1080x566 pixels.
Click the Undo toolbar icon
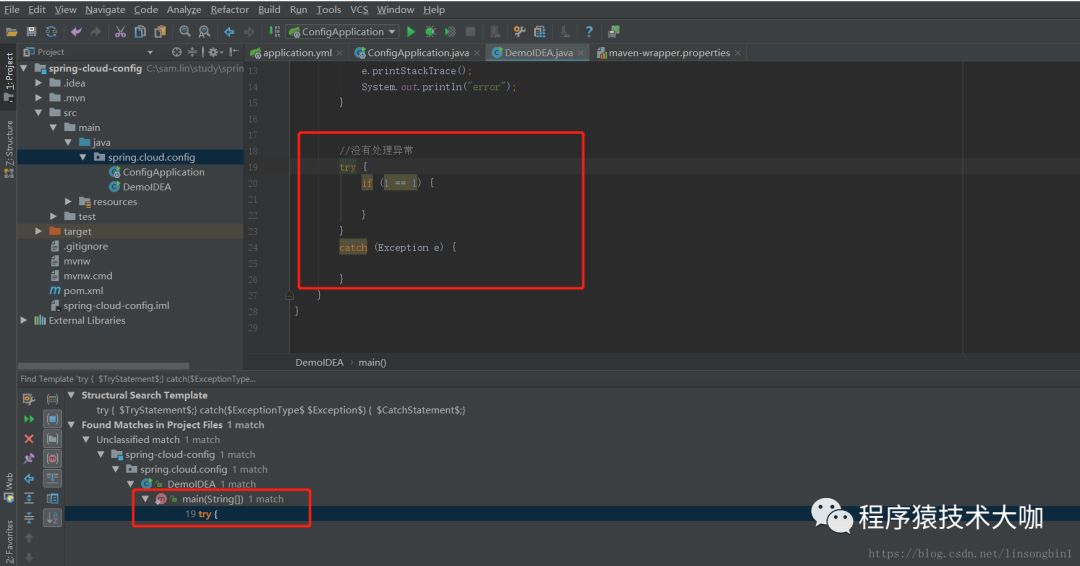[76, 32]
